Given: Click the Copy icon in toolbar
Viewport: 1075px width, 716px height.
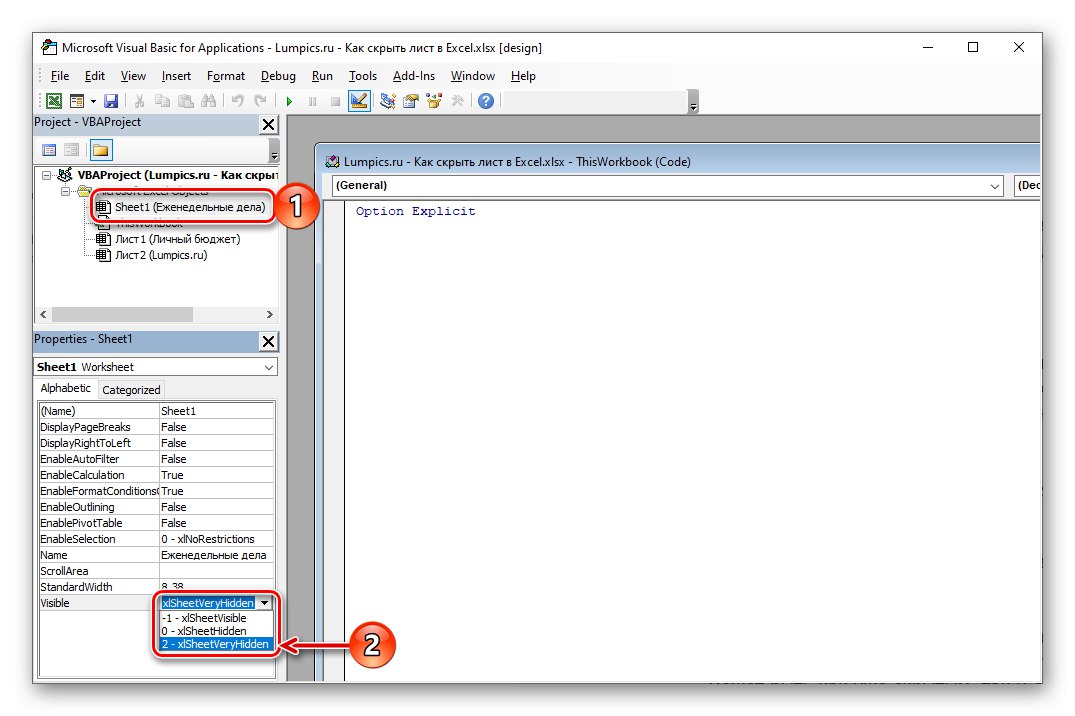Looking at the screenshot, I should pos(162,102).
